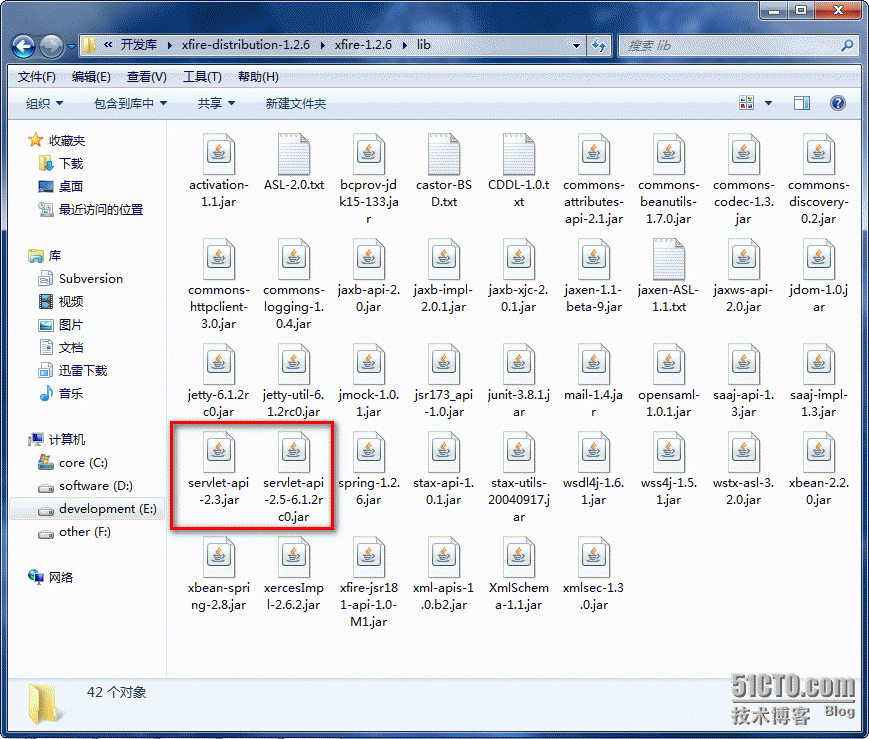Select the commons-discovery-0.2.jar icon
869x739 pixels.
click(x=819, y=154)
